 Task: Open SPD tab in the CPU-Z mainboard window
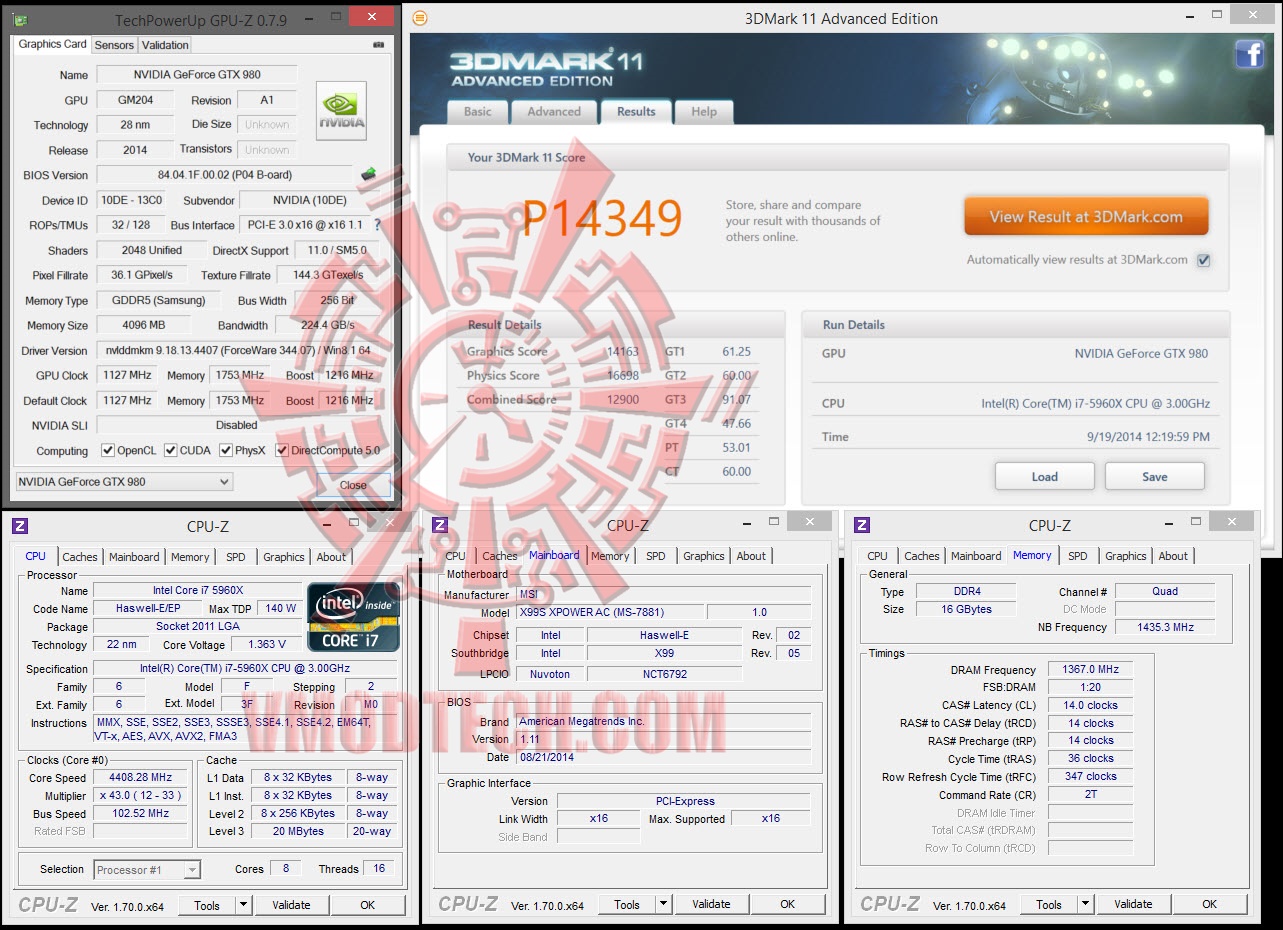tap(656, 556)
